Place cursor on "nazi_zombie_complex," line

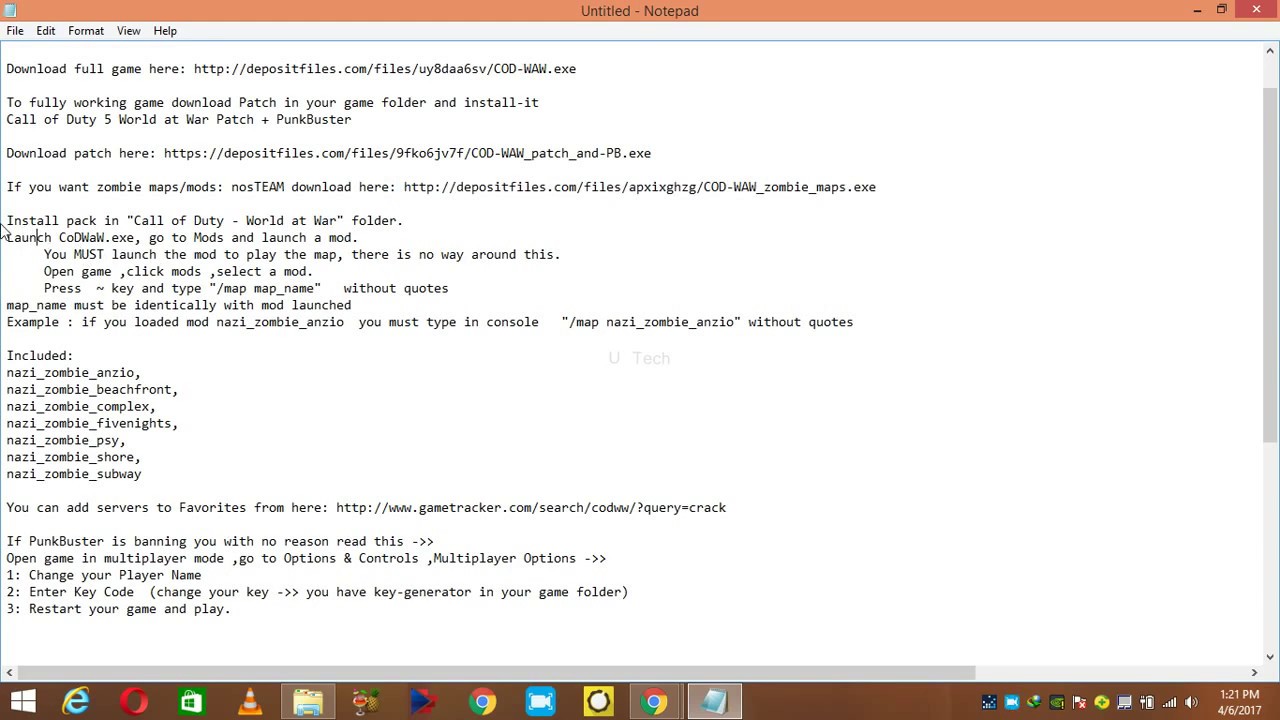[x=81, y=407]
